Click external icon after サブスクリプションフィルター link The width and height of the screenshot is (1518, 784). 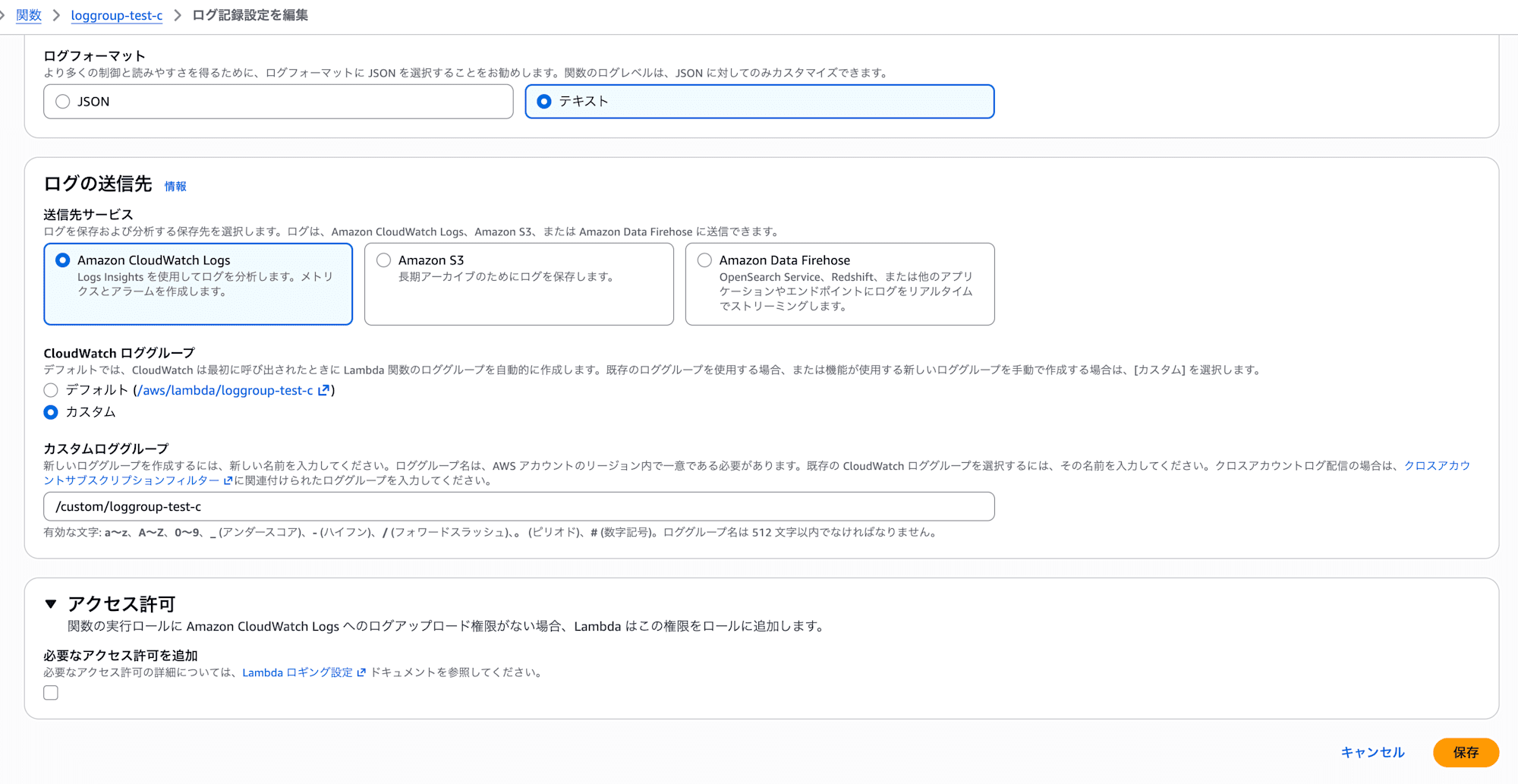click(x=228, y=480)
